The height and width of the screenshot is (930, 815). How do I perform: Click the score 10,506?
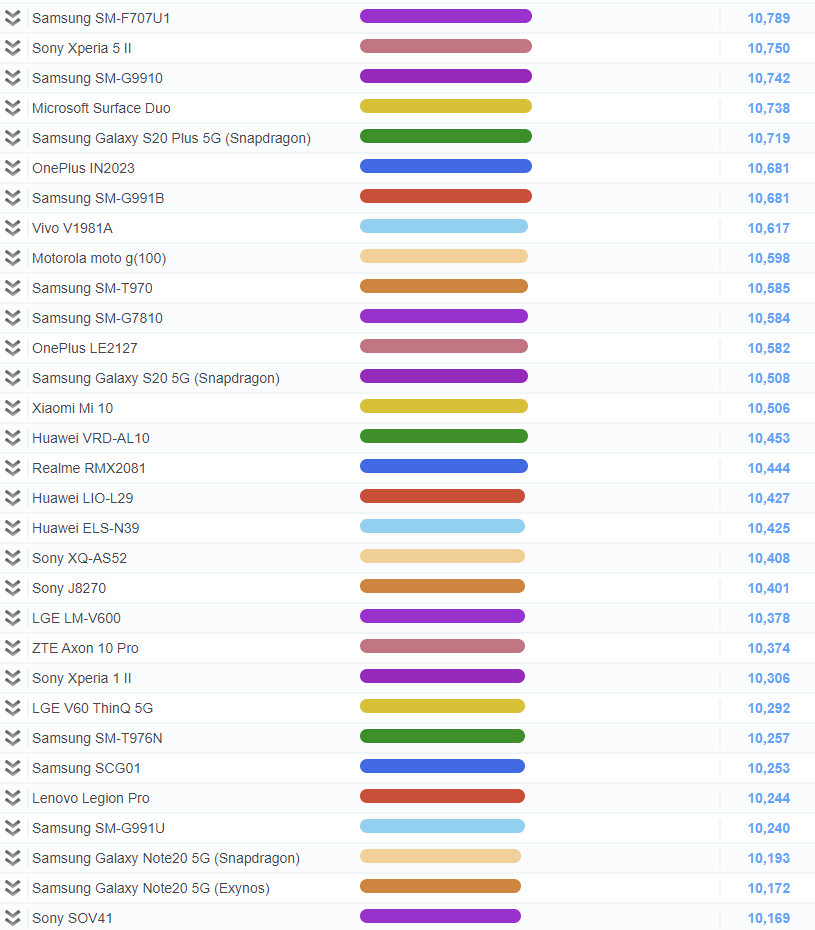coord(769,409)
